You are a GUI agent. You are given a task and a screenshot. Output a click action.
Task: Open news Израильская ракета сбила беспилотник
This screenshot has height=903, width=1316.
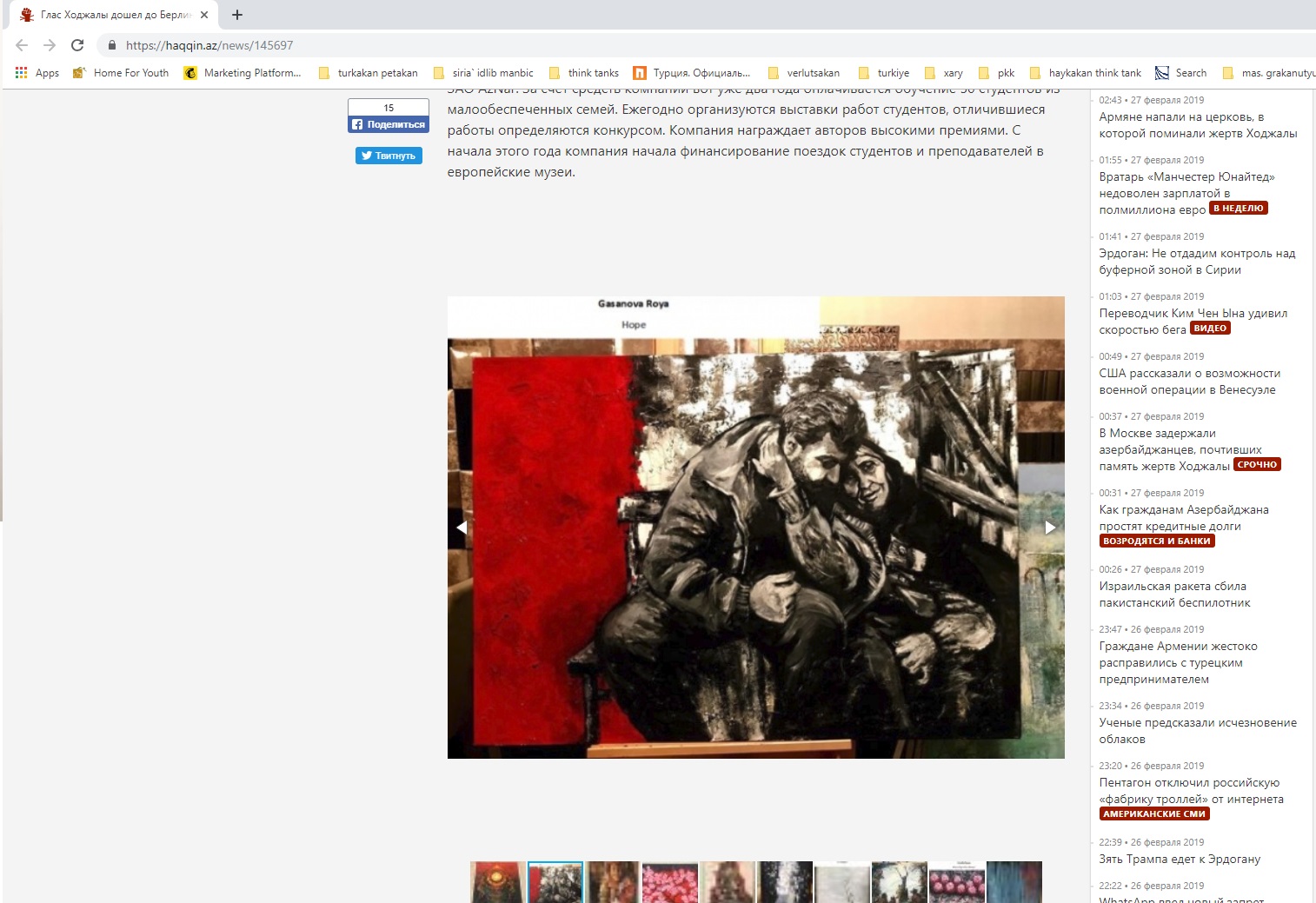pyautogui.click(x=1174, y=594)
